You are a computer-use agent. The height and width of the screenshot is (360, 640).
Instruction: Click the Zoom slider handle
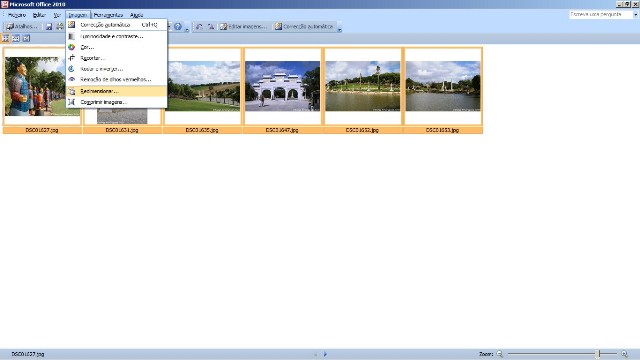point(598,354)
